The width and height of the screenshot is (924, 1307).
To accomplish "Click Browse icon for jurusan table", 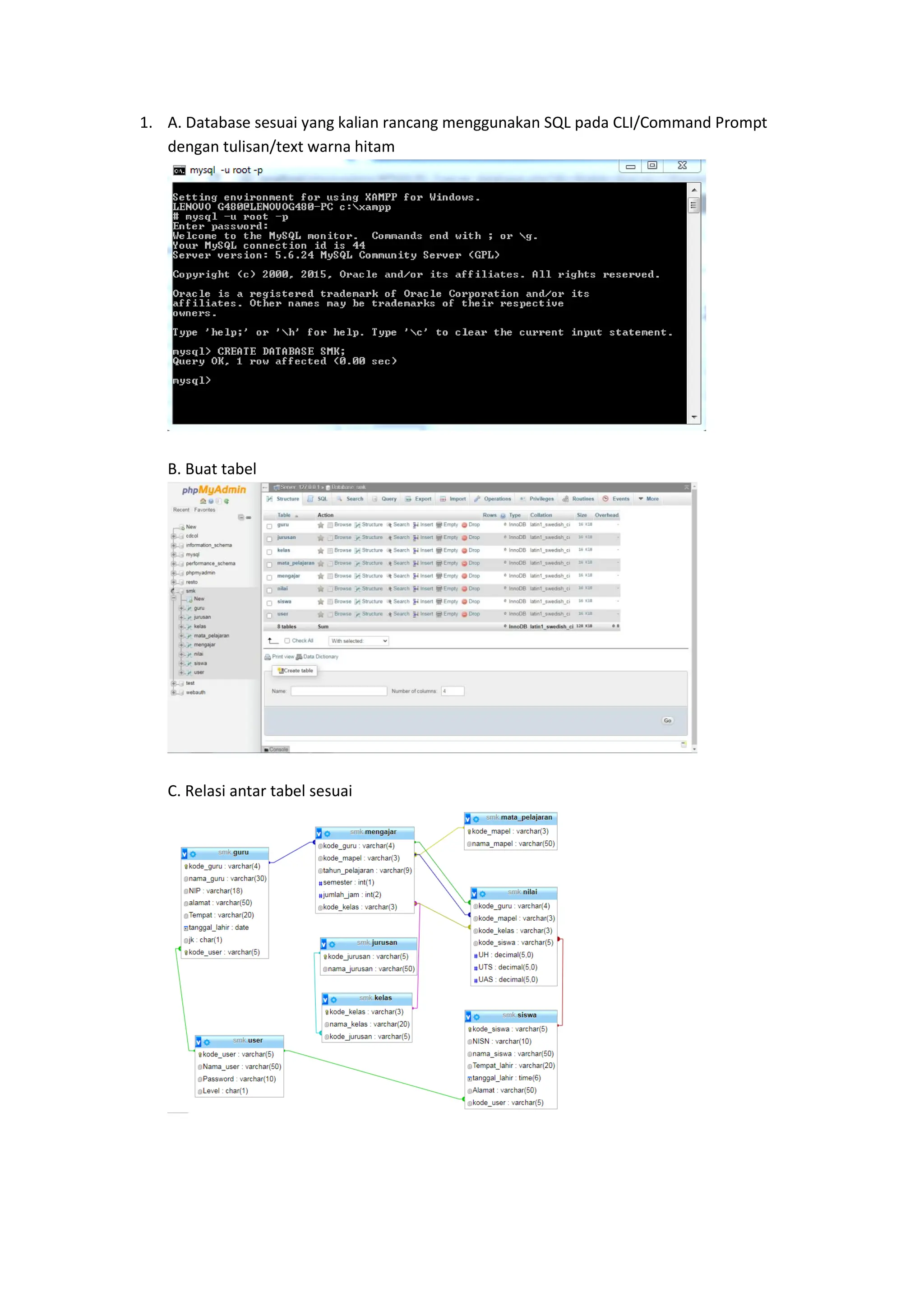I will tap(331, 538).
